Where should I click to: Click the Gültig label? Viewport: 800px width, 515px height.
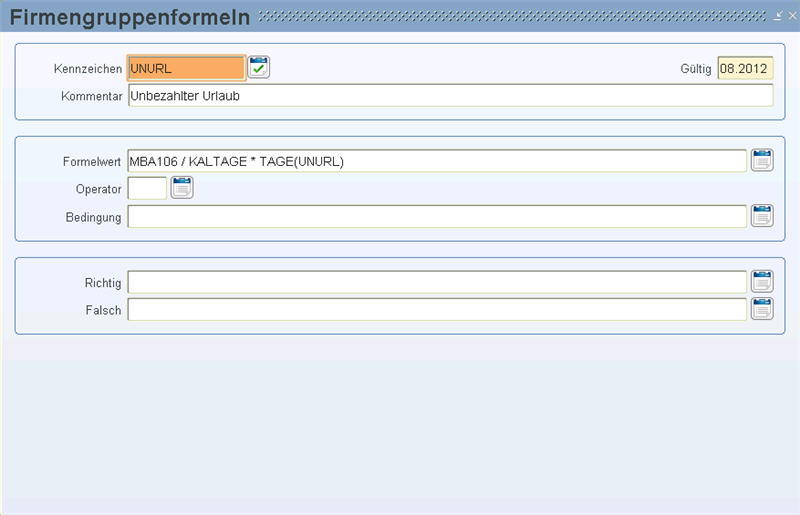click(x=696, y=69)
